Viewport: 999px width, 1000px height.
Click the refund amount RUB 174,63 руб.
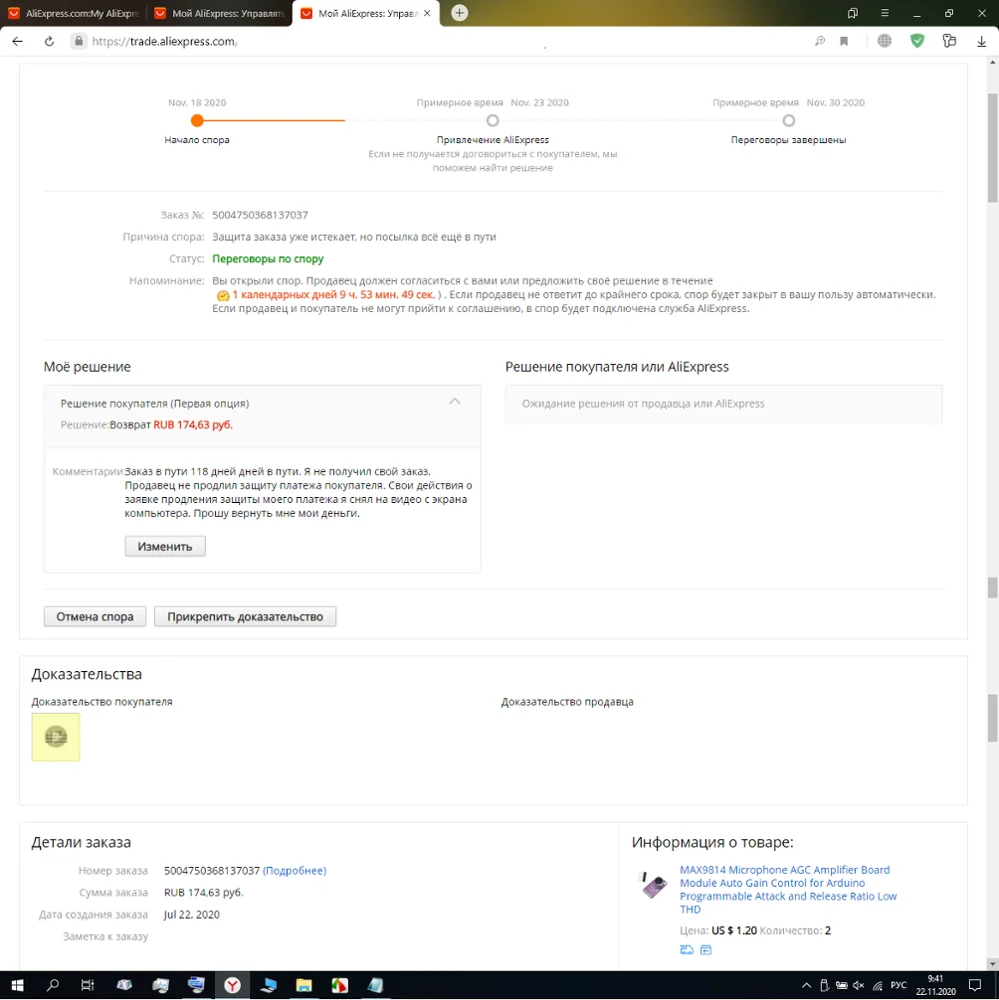pyautogui.click(x=193, y=425)
